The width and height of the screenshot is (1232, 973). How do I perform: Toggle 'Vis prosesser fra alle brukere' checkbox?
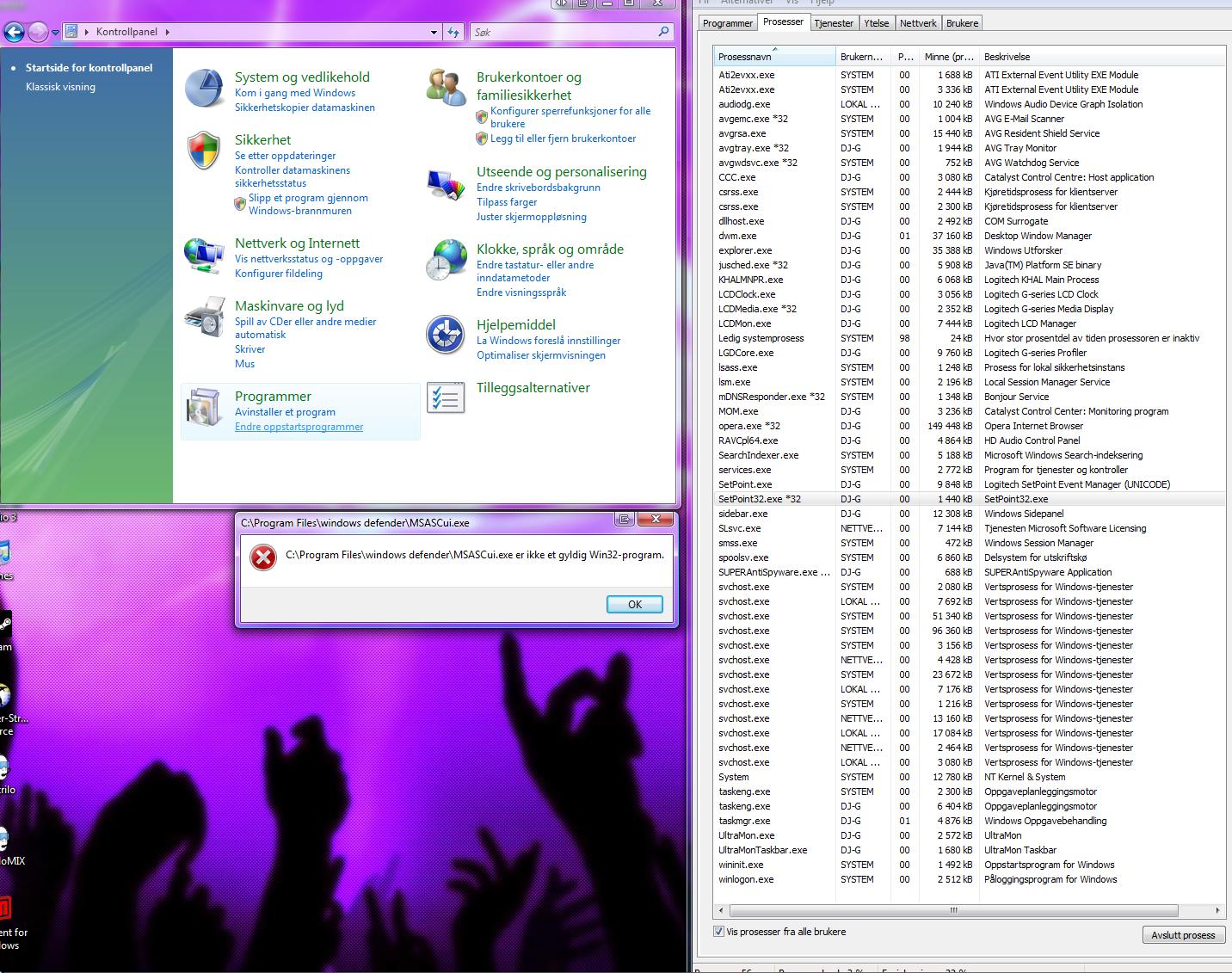pyautogui.click(x=718, y=932)
